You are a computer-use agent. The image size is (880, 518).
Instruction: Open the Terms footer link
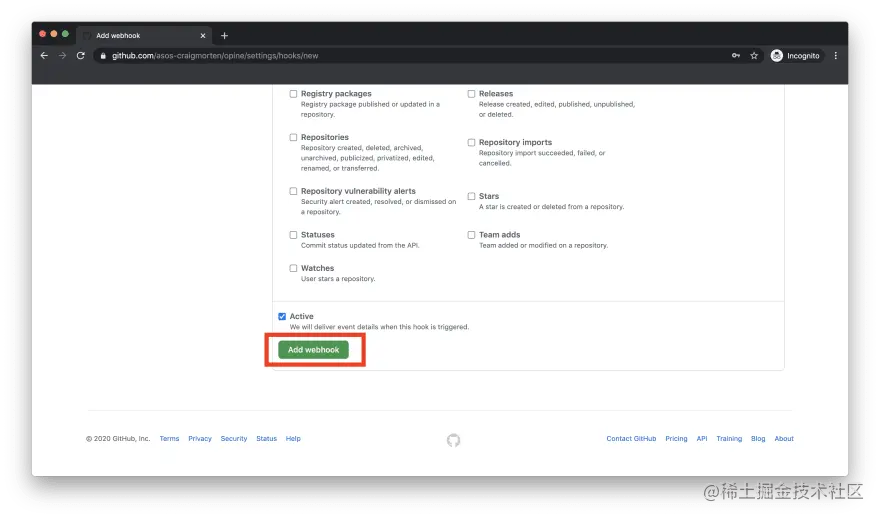[169, 439]
